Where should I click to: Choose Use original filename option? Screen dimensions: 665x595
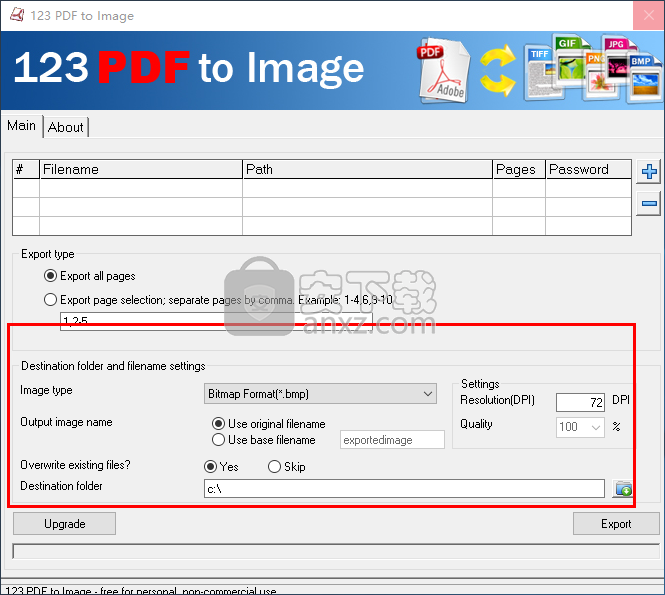click(268, 424)
